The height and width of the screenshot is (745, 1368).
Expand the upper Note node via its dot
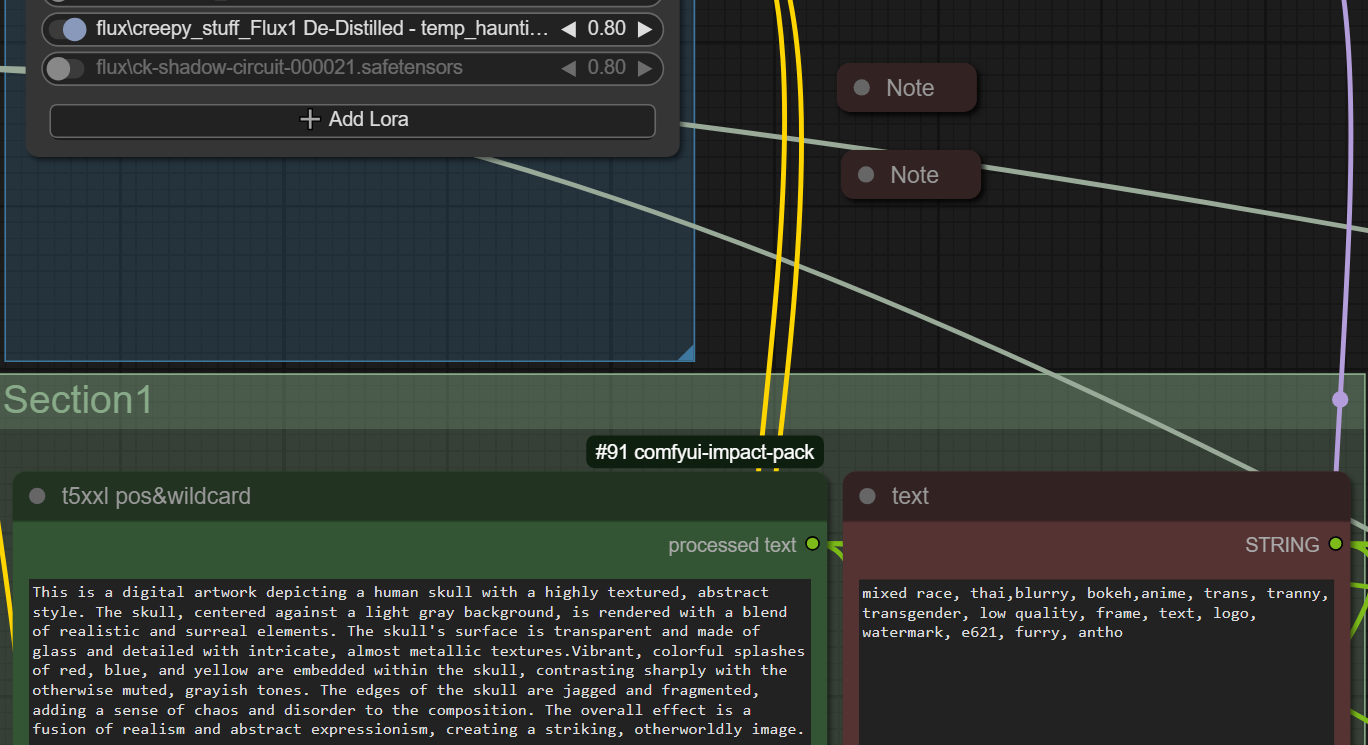(x=862, y=88)
